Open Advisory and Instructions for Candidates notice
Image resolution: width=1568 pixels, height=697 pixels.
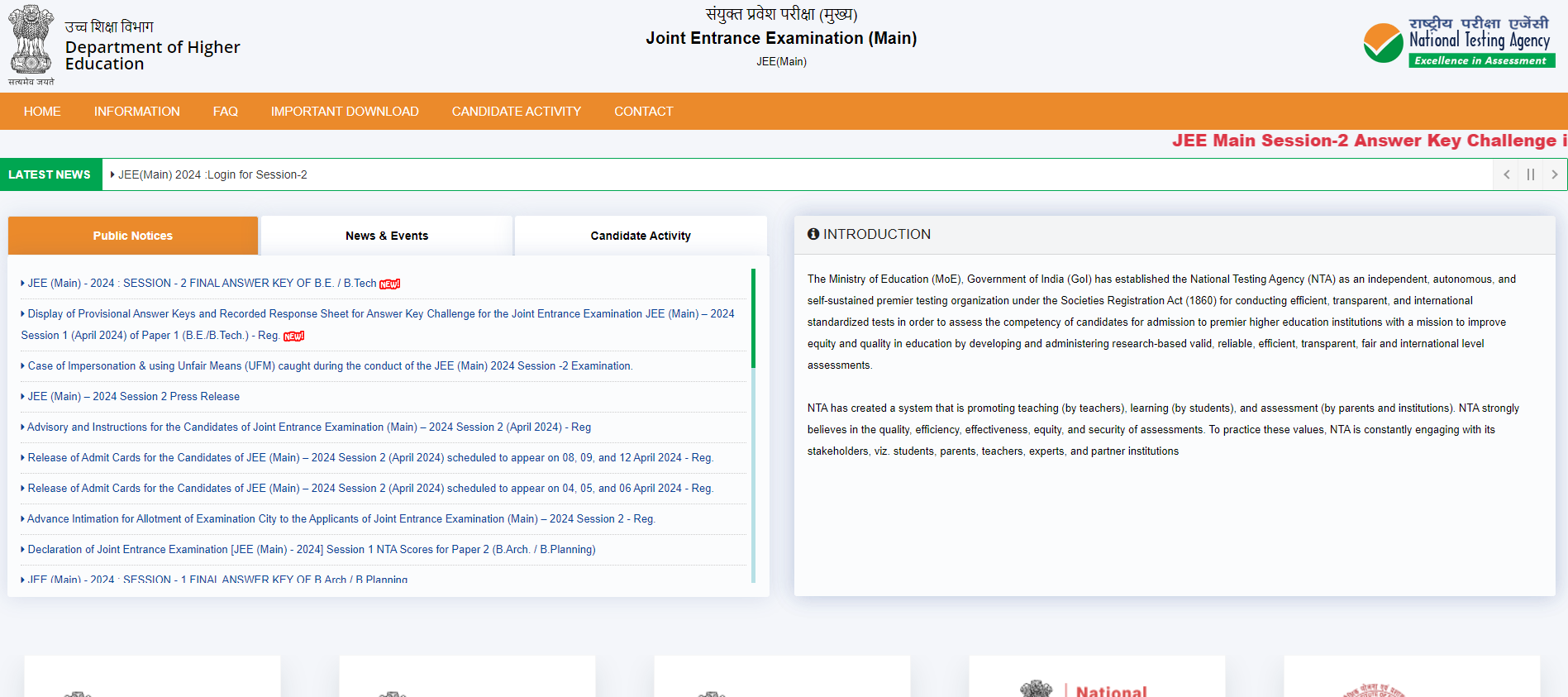coord(309,427)
